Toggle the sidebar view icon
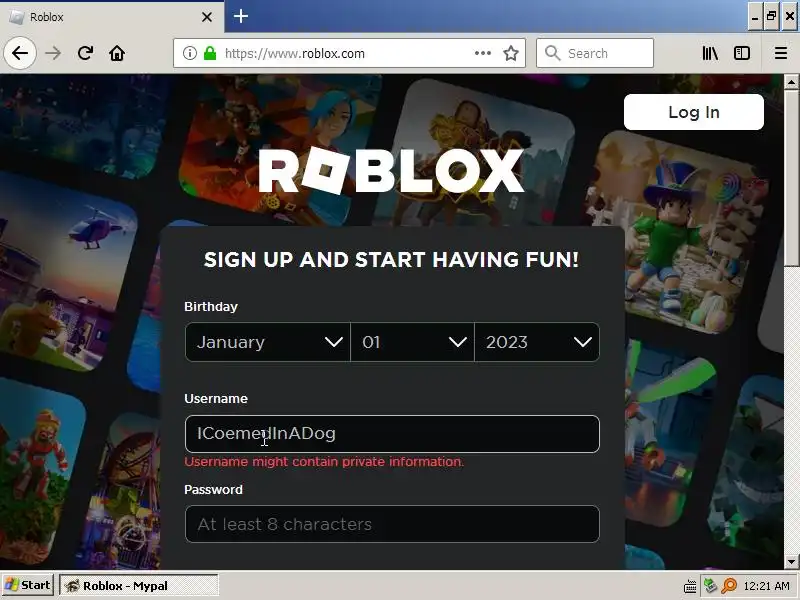The height and width of the screenshot is (600, 800). [x=741, y=53]
